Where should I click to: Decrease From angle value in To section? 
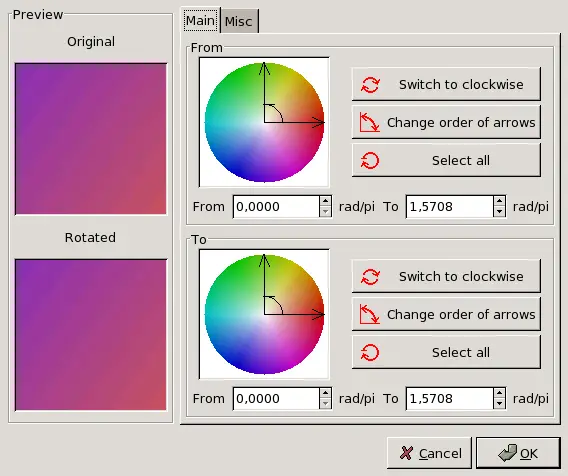click(x=325, y=404)
